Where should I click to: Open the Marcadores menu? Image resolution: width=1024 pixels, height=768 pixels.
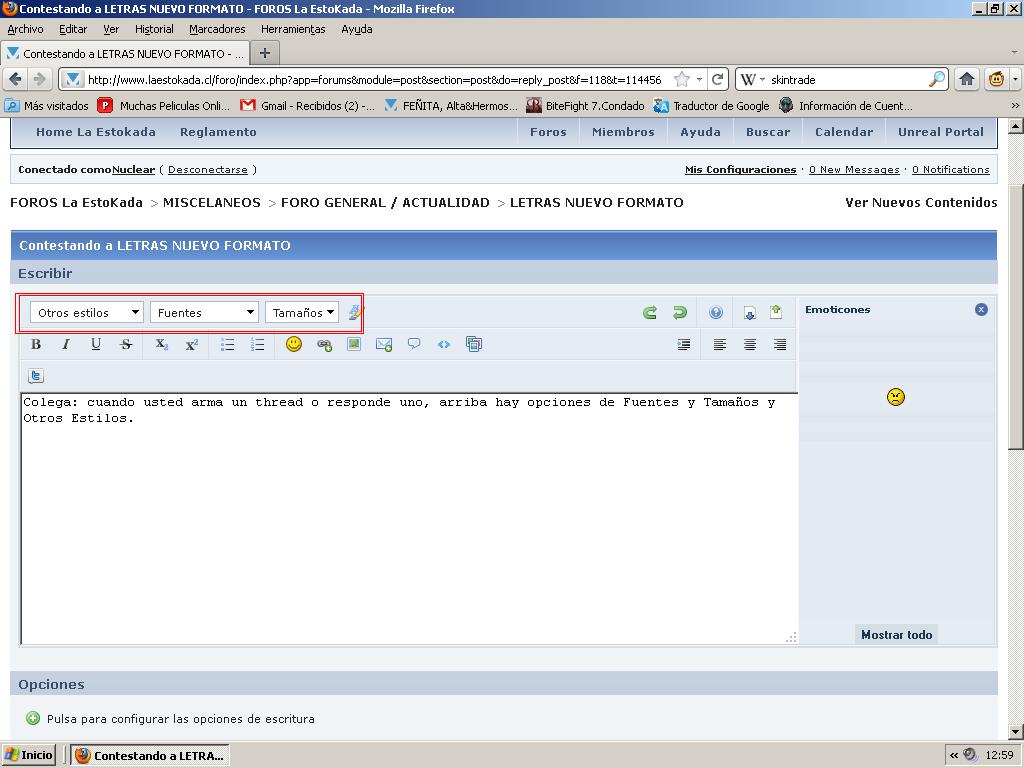click(x=217, y=29)
